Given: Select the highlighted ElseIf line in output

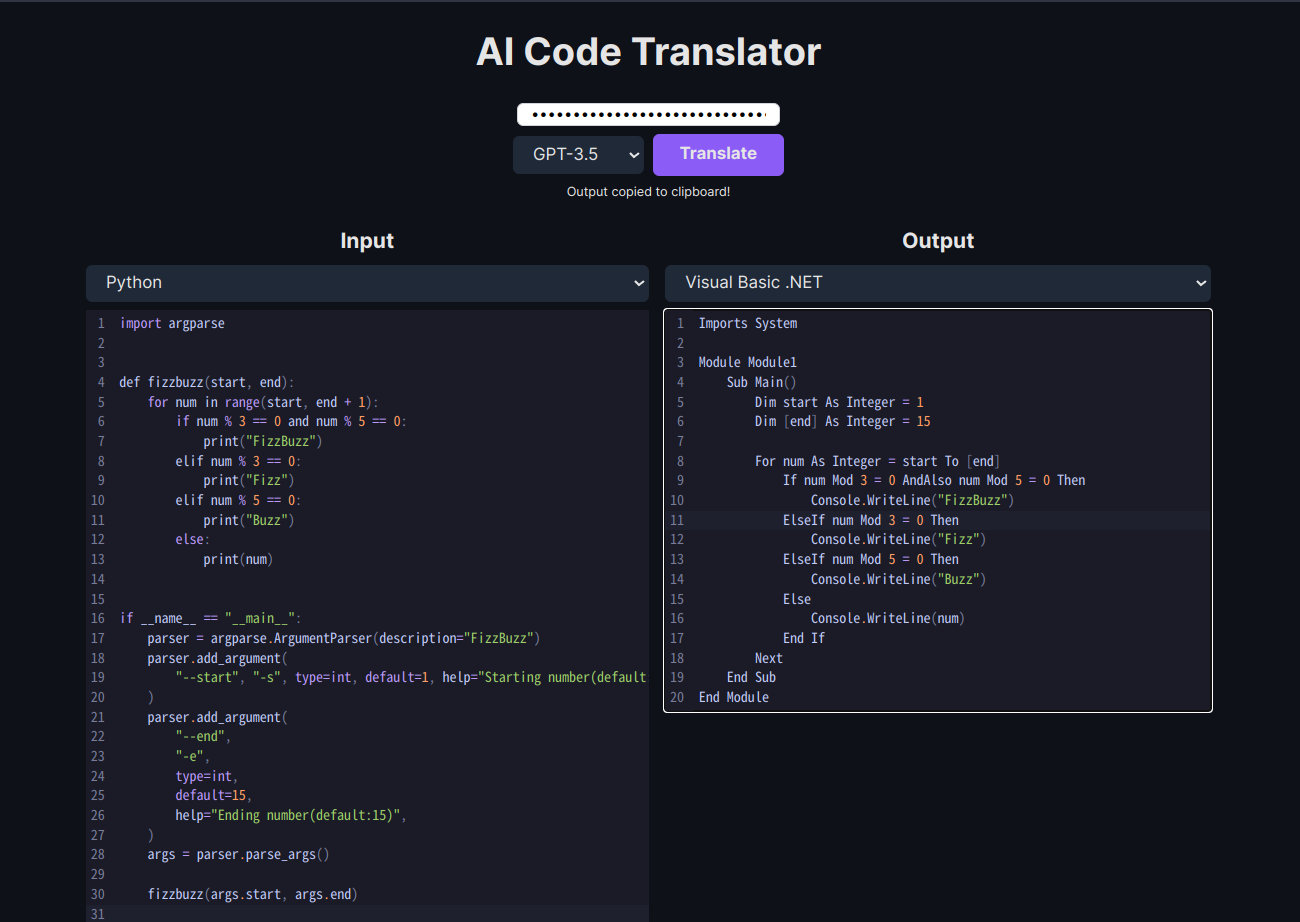Looking at the screenshot, I should coord(870,519).
